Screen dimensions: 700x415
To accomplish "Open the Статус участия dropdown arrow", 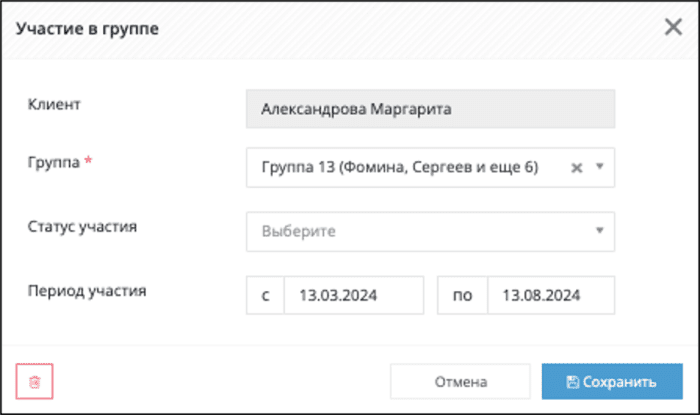I will pyautogui.click(x=600, y=231).
